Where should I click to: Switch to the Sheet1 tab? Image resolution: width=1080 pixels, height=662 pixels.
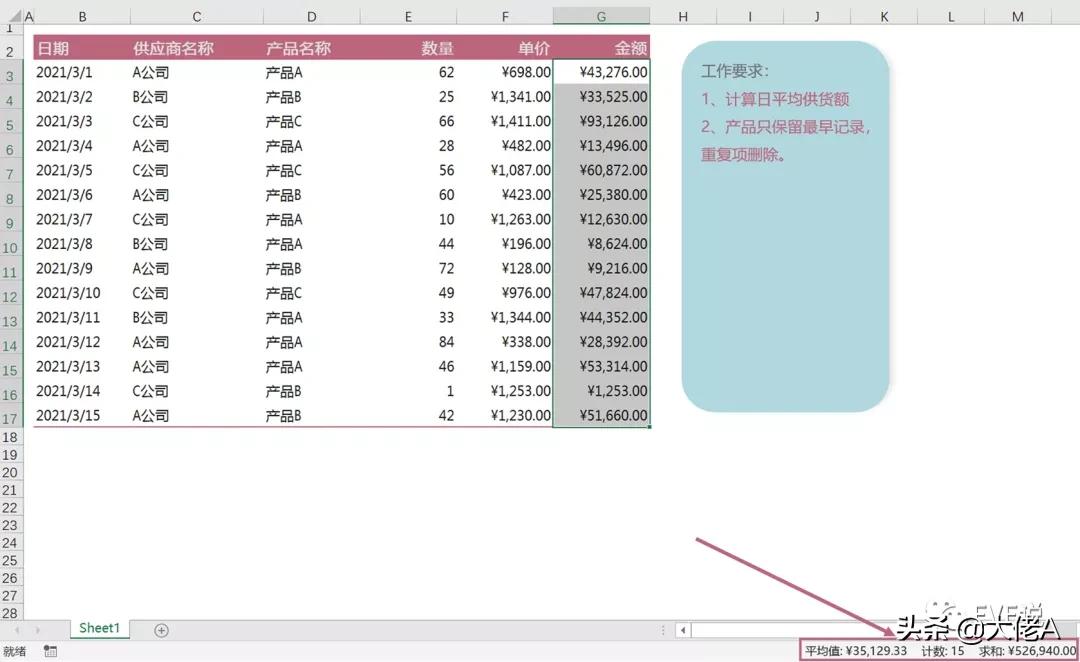[99, 628]
